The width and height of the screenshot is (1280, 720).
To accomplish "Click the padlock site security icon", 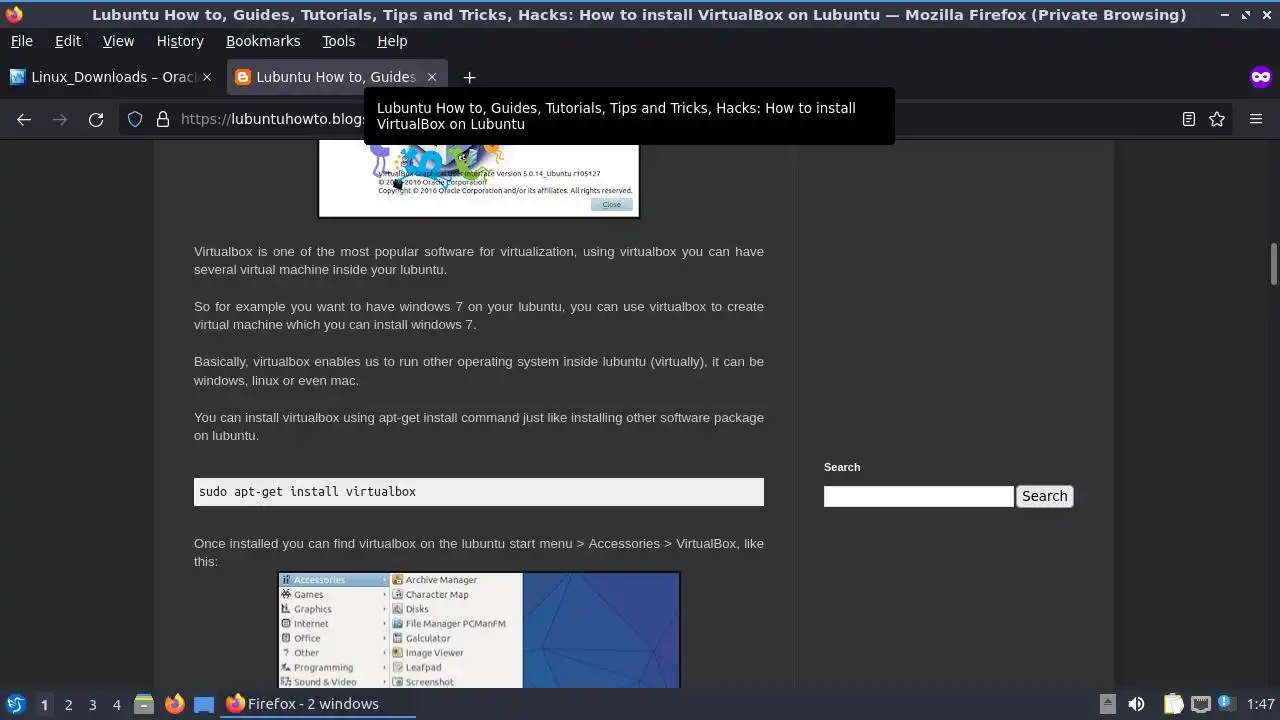I will click(163, 119).
